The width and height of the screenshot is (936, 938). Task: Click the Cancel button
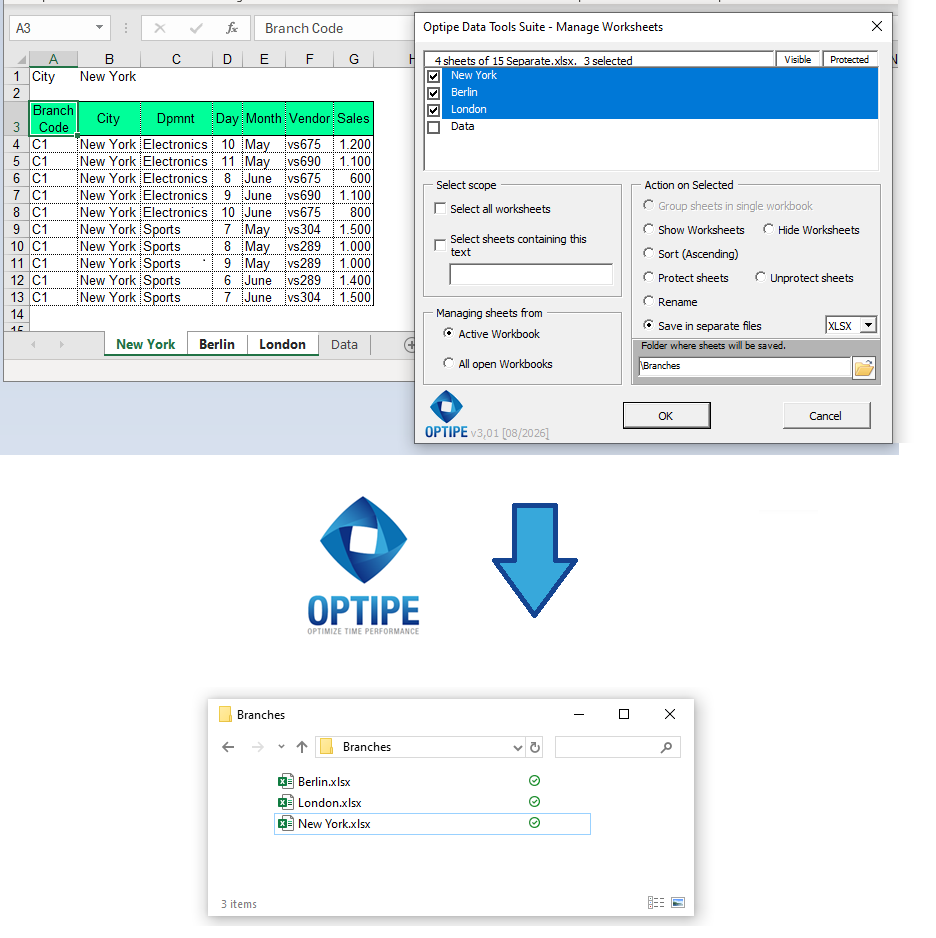point(825,416)
